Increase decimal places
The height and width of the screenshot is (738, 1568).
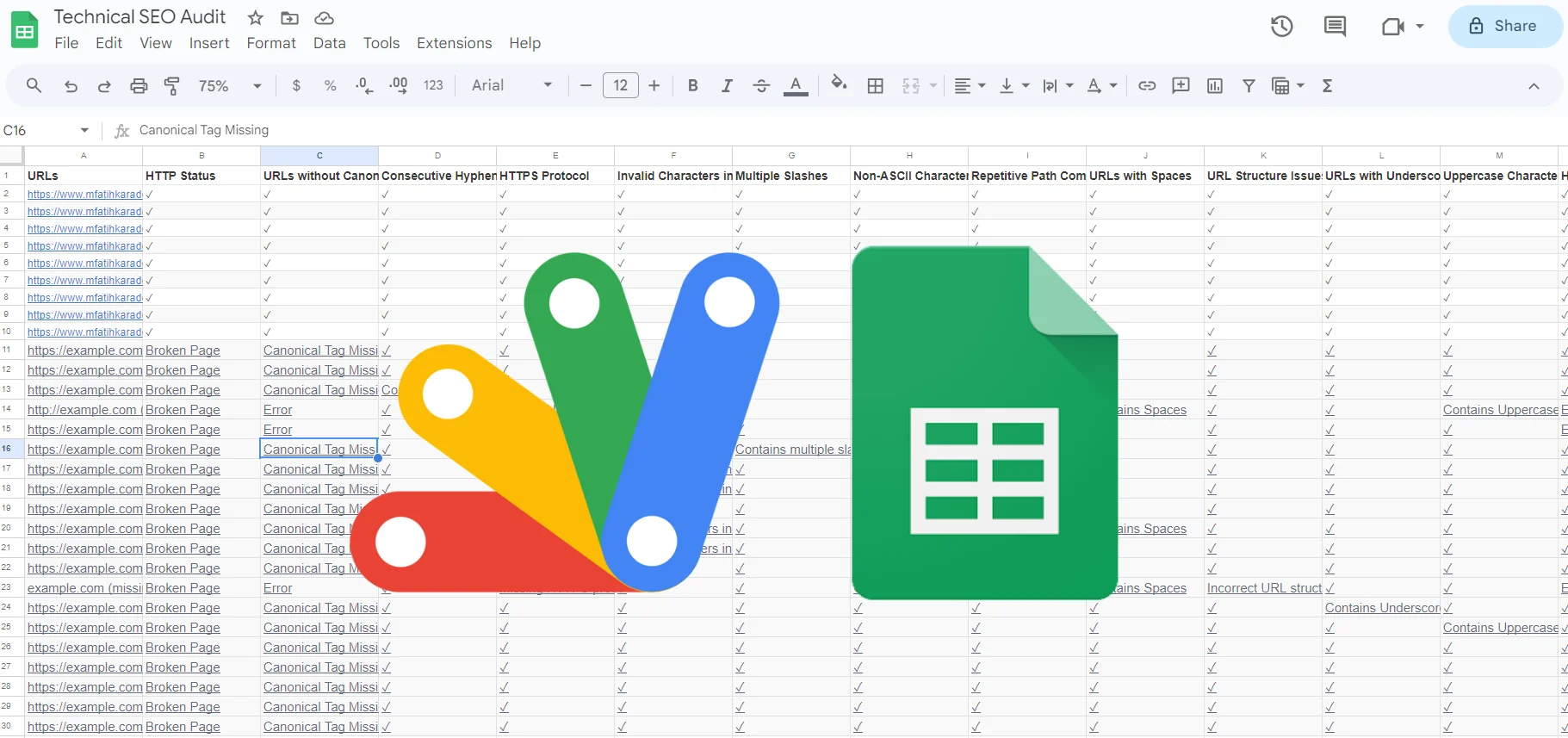(x=399, y=85)
